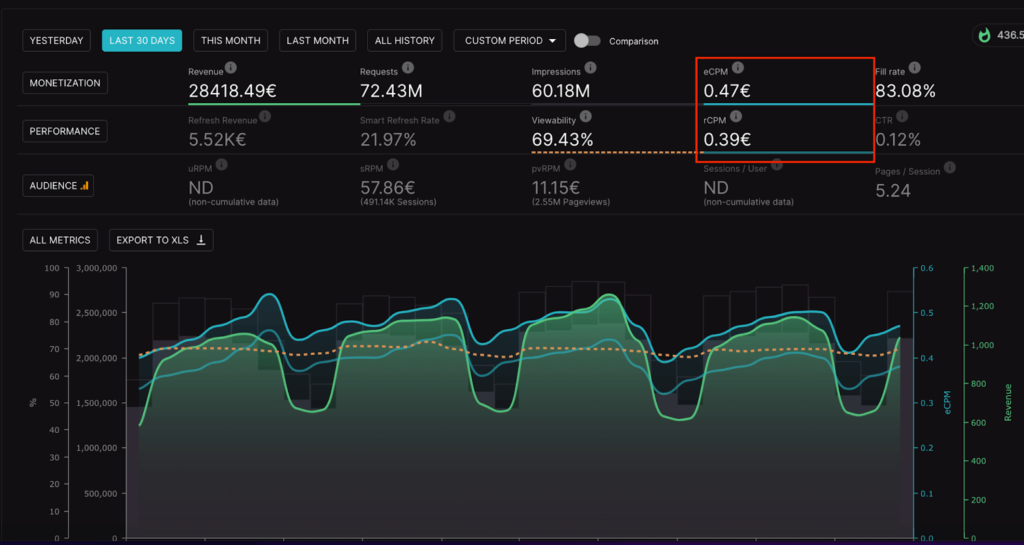1024x545 pixels.
Task: Click the Smart Refresh Rate info icon
Action: click(449, 117)
